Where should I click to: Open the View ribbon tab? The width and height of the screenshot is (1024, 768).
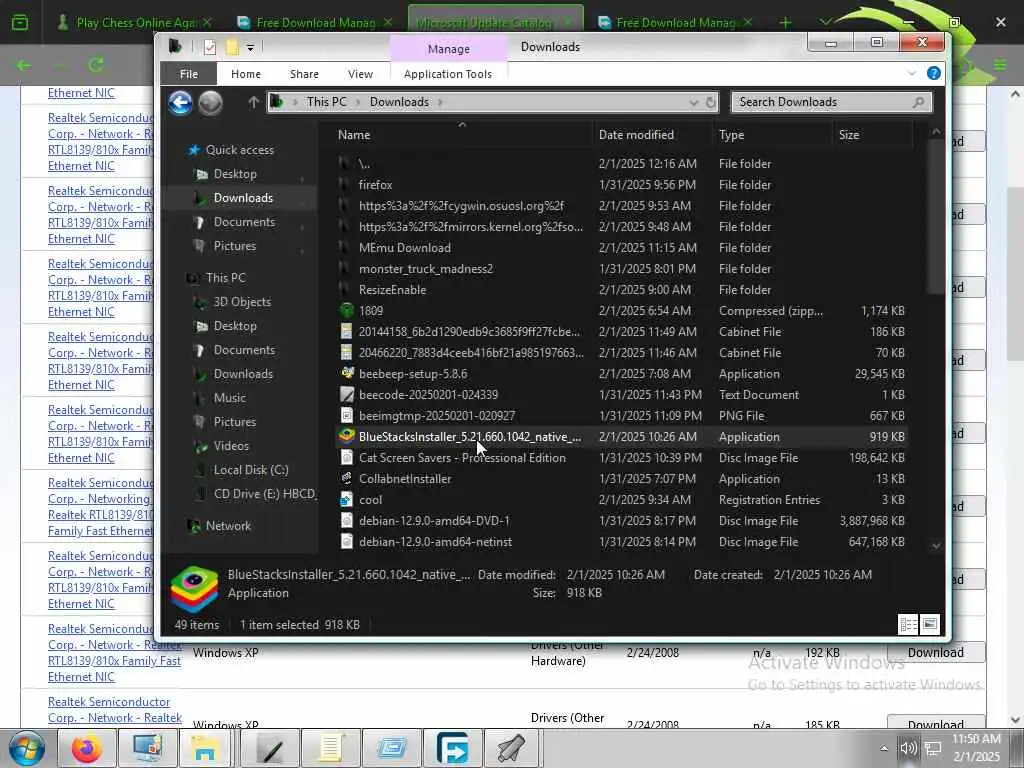click(x=360, y=74)
